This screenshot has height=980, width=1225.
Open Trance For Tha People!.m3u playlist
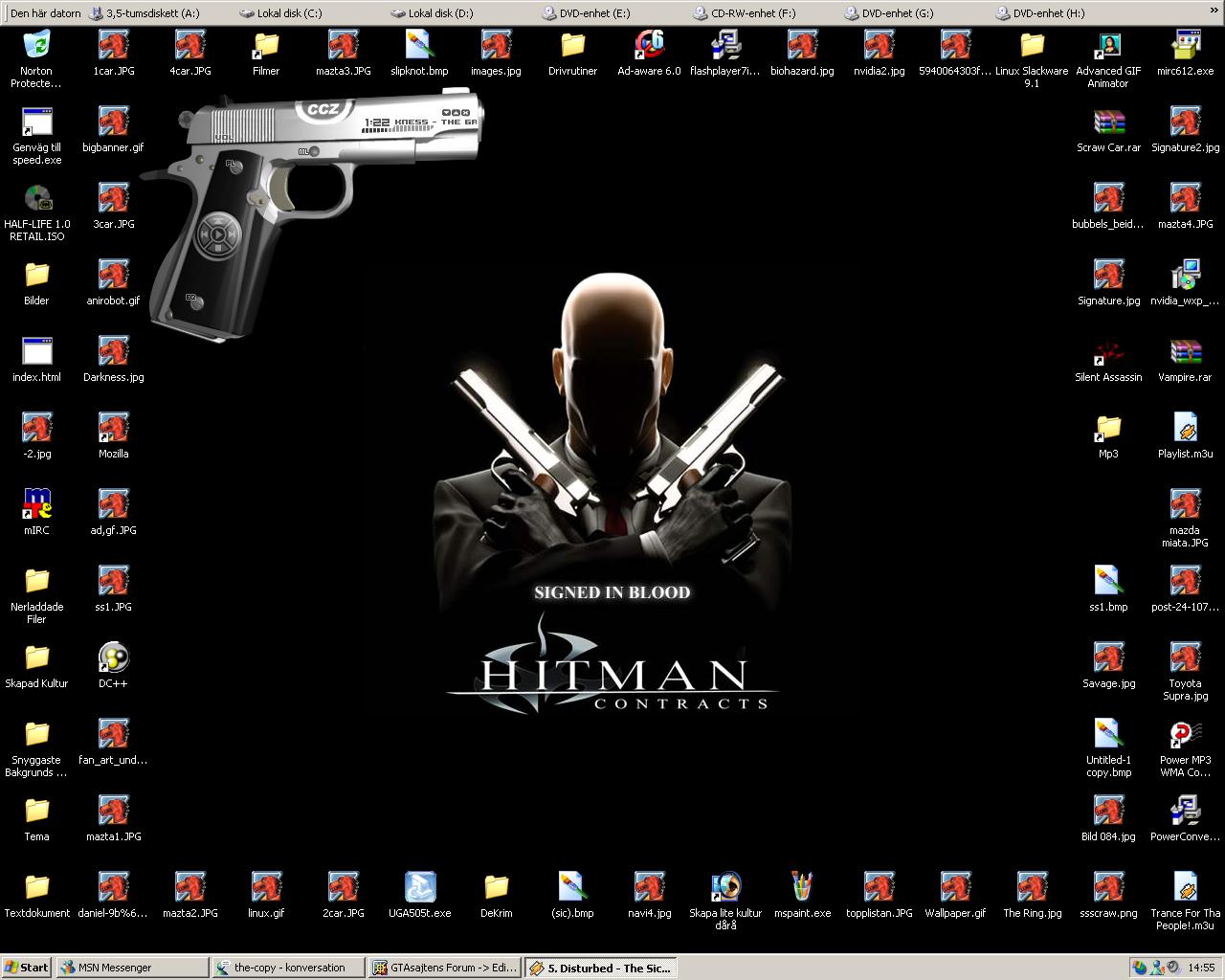(1185, 900)
